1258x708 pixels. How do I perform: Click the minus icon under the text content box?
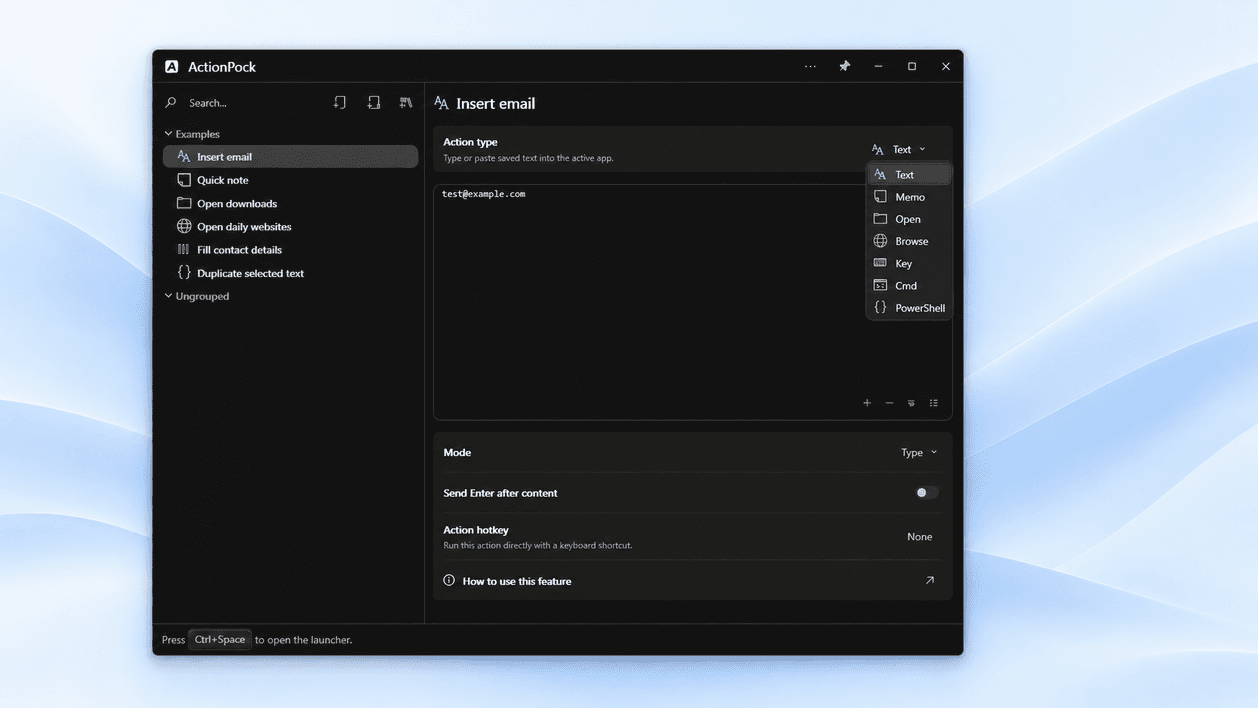[889, 403]
